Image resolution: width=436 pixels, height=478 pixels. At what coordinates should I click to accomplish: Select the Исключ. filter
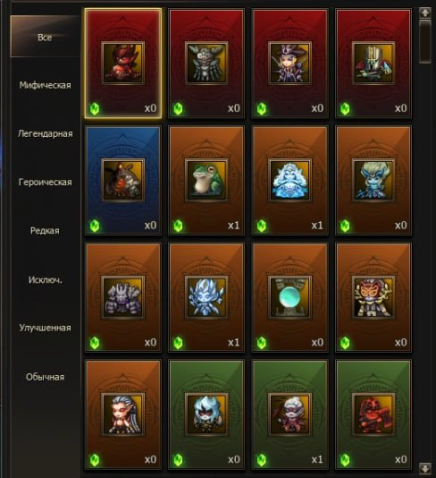pos(45,280)
